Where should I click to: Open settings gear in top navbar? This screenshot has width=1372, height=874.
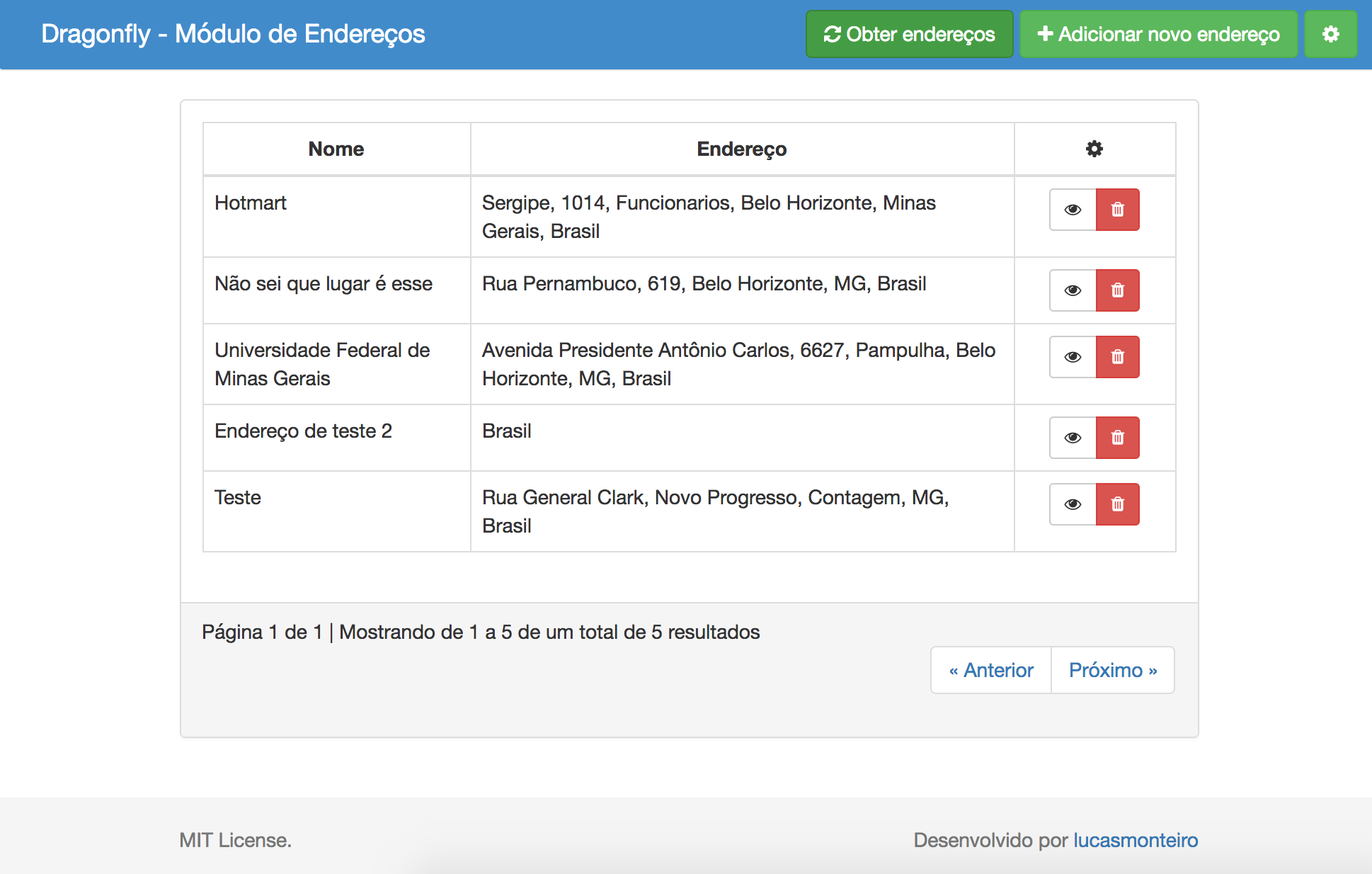[1330, 34]
